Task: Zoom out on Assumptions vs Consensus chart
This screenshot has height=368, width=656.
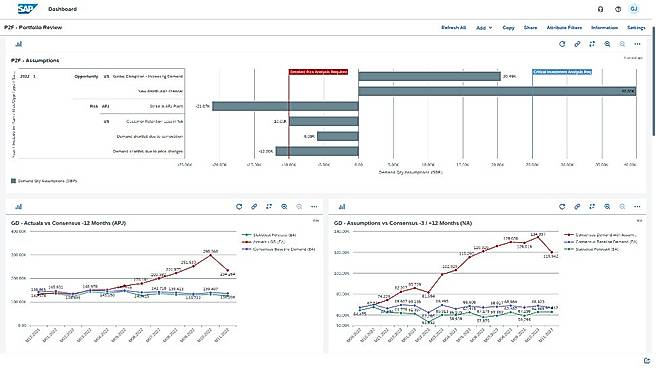Action: point(622,207)
